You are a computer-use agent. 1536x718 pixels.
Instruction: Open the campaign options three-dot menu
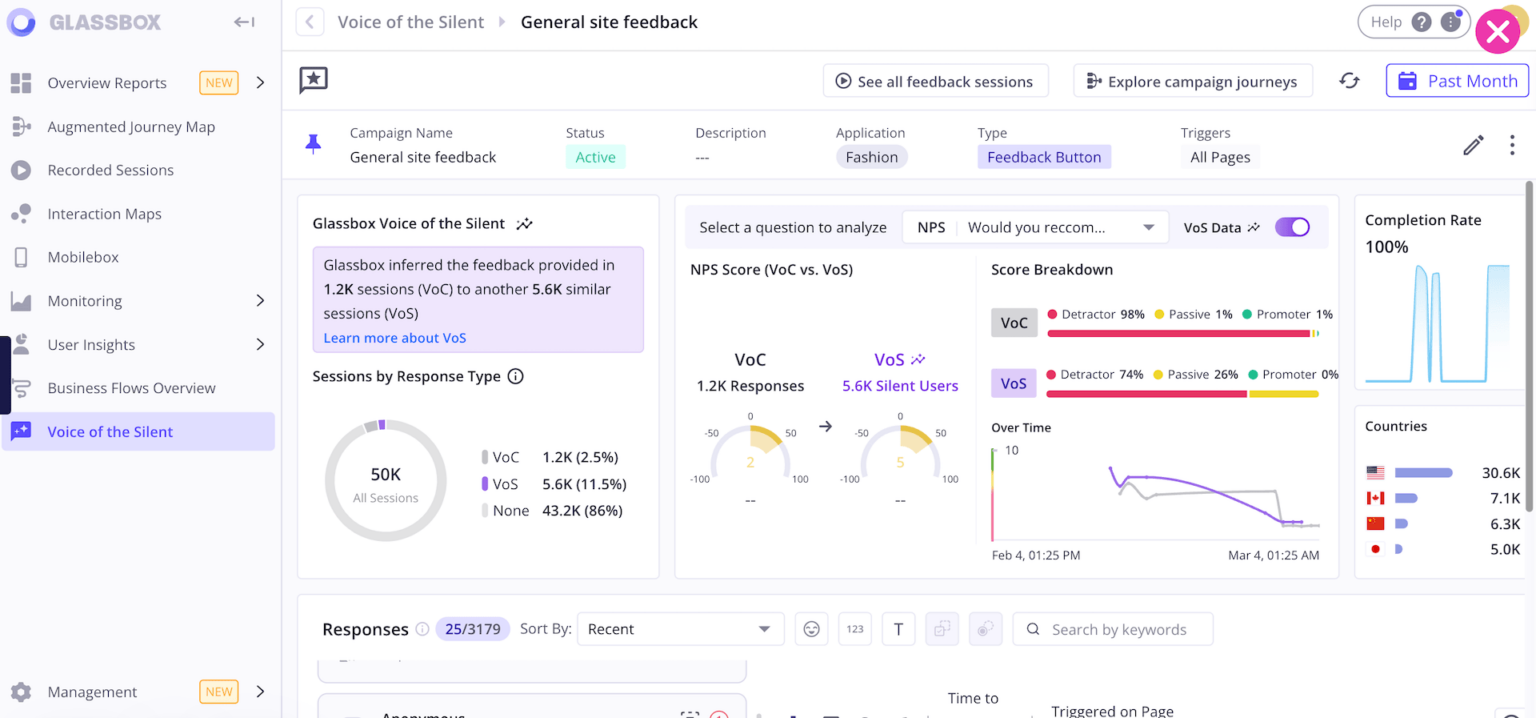(1512, 145)
